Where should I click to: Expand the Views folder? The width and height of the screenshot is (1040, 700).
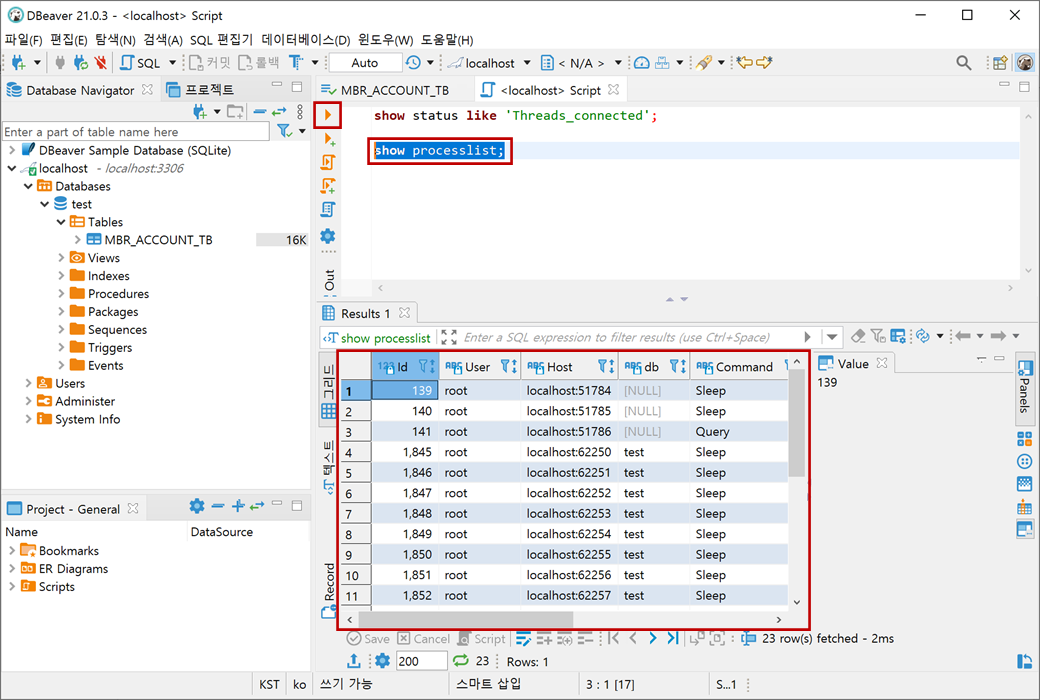tap(61, 257)
